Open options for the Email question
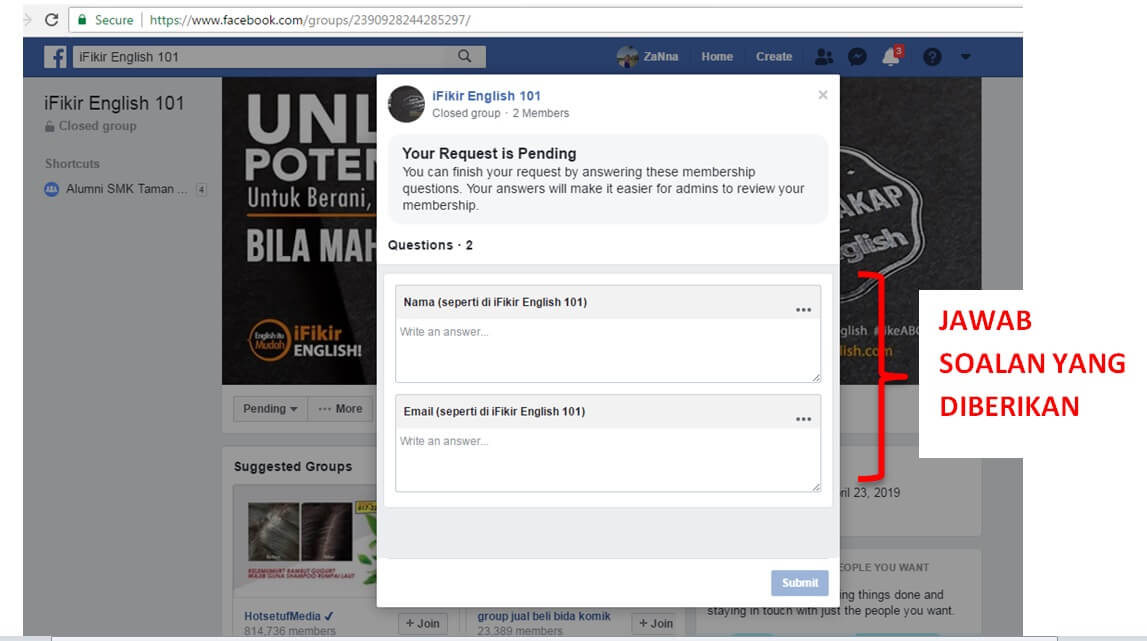Viewport: 1147px width, 641px height. tap(803, 419)
